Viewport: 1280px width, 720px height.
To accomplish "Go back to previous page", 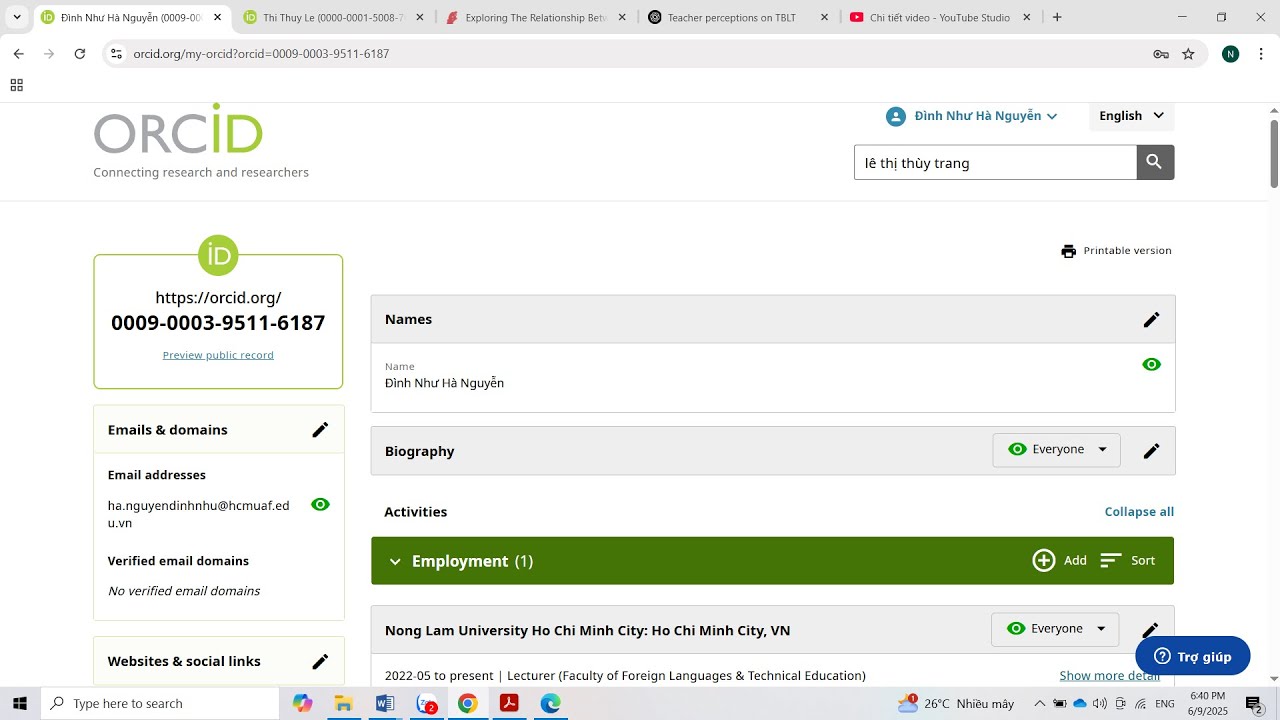I will [x=18, y=54].
